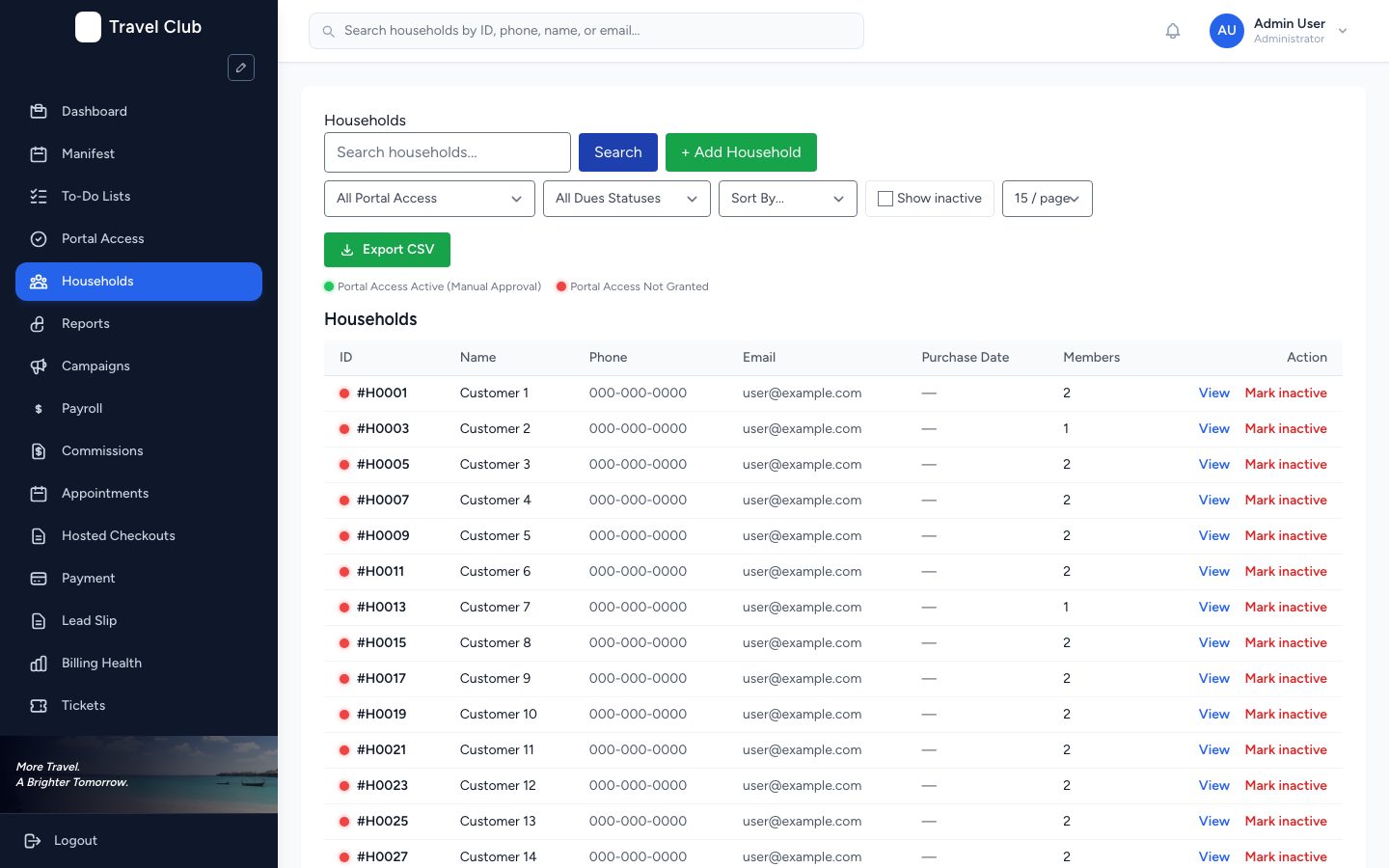Mark Customer 2 as inactive
Image resolution: width=1389 pixels, height=868 pixels.
(1286, 429)
